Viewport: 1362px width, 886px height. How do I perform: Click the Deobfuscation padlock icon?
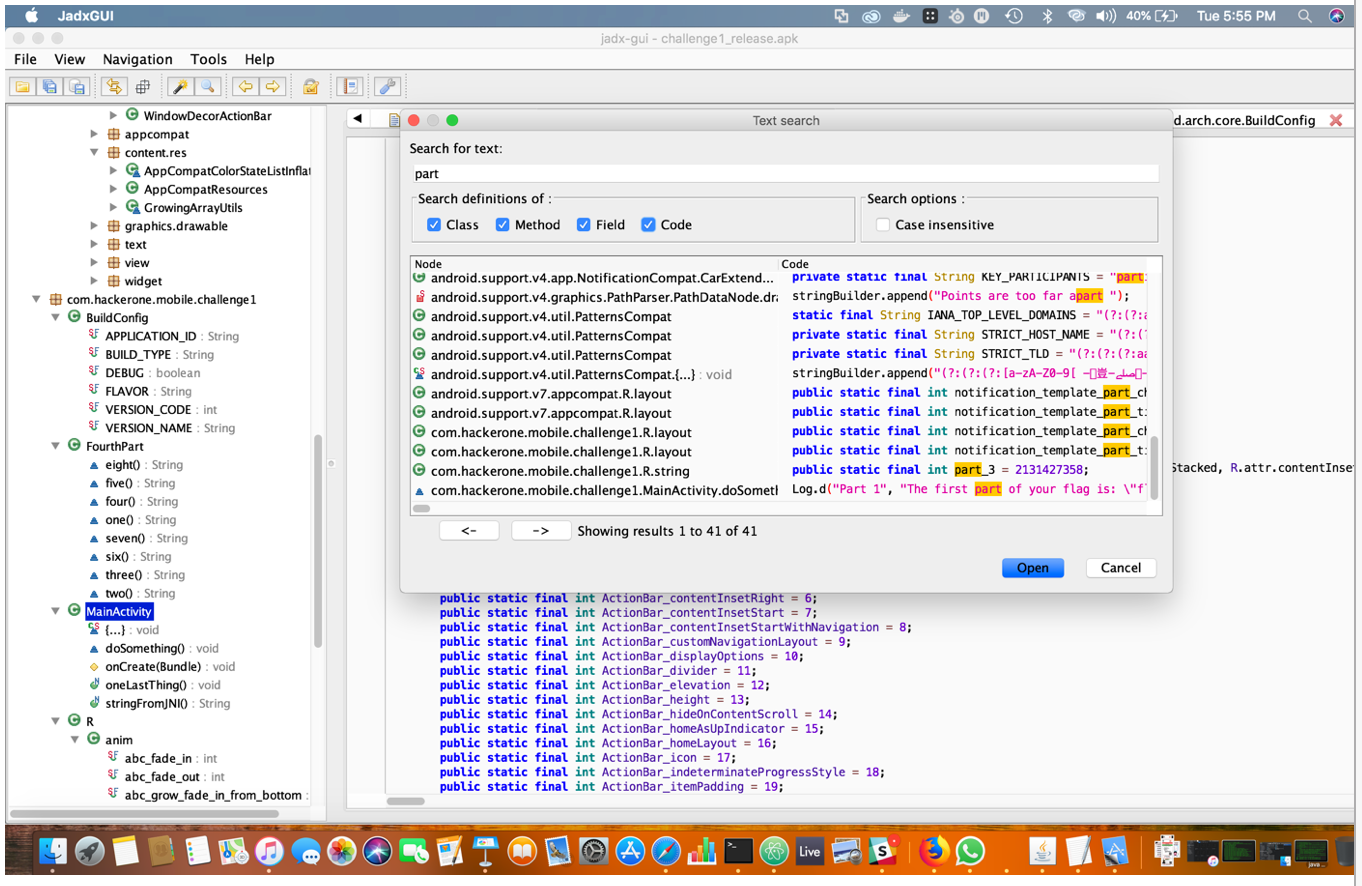coord(311,86)
